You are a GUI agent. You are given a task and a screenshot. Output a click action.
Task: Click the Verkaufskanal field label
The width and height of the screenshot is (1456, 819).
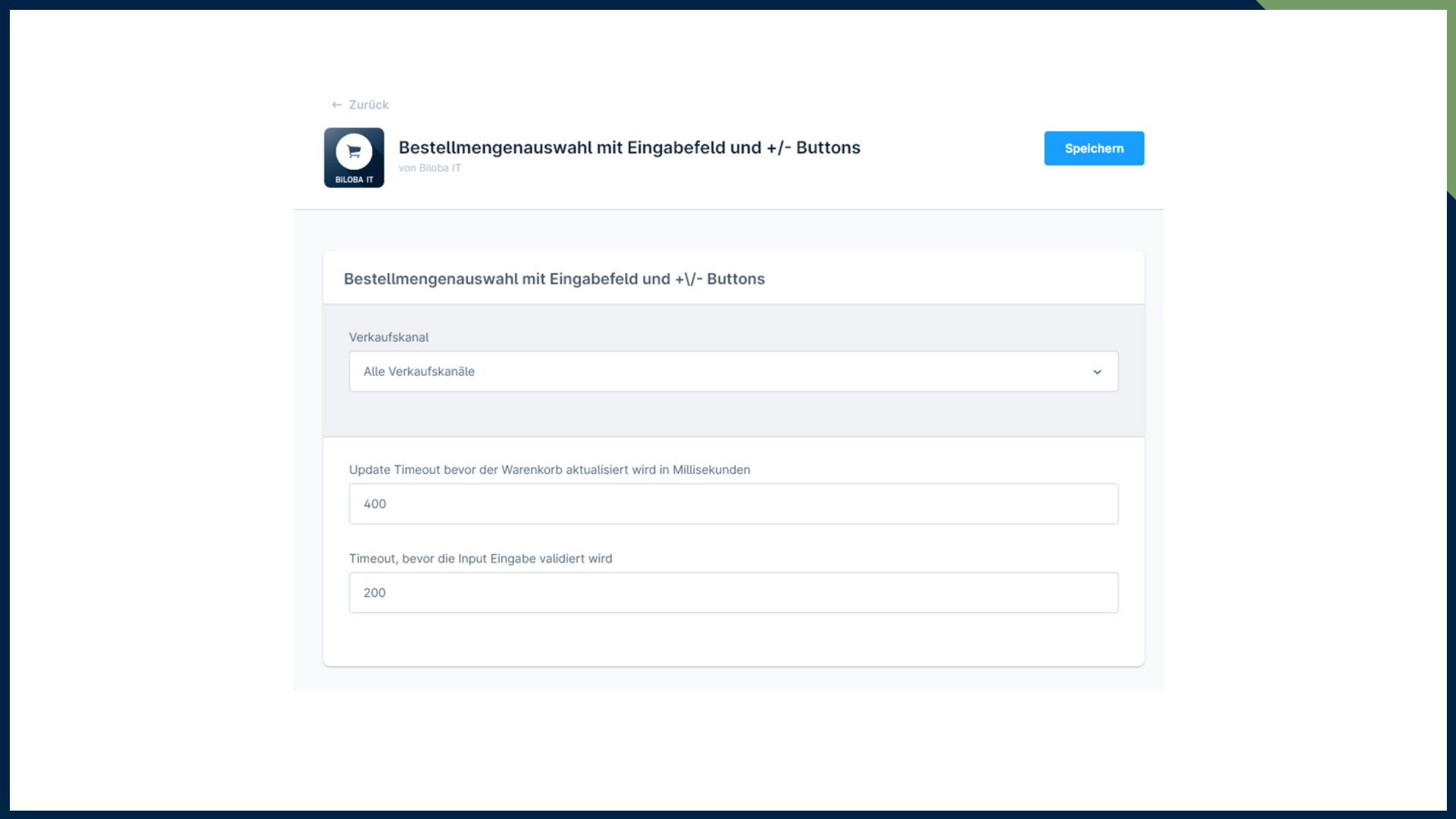click(x=388, y=337)
